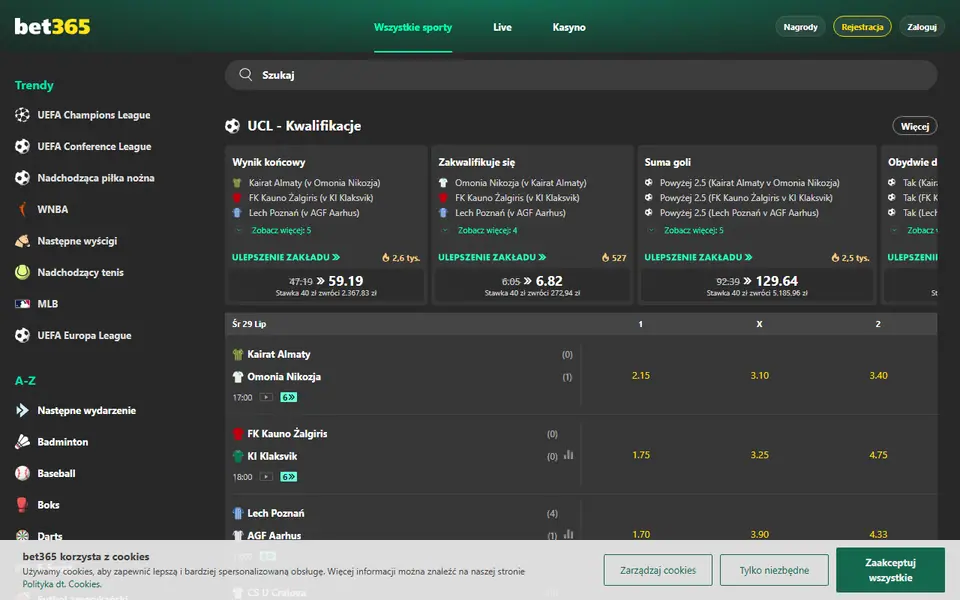Accept all cookies with Zaakceptuj wszystkie
The image size is (960, 600).
[890, 570]
